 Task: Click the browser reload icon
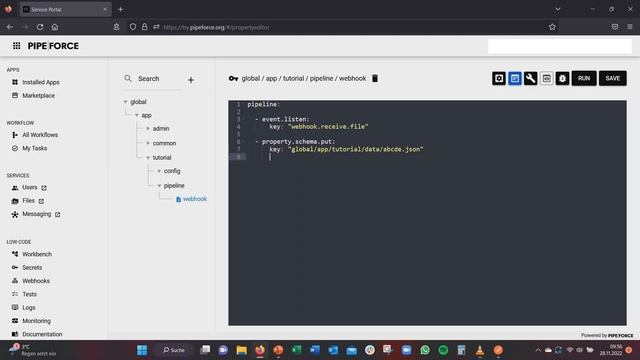point(40,27)
